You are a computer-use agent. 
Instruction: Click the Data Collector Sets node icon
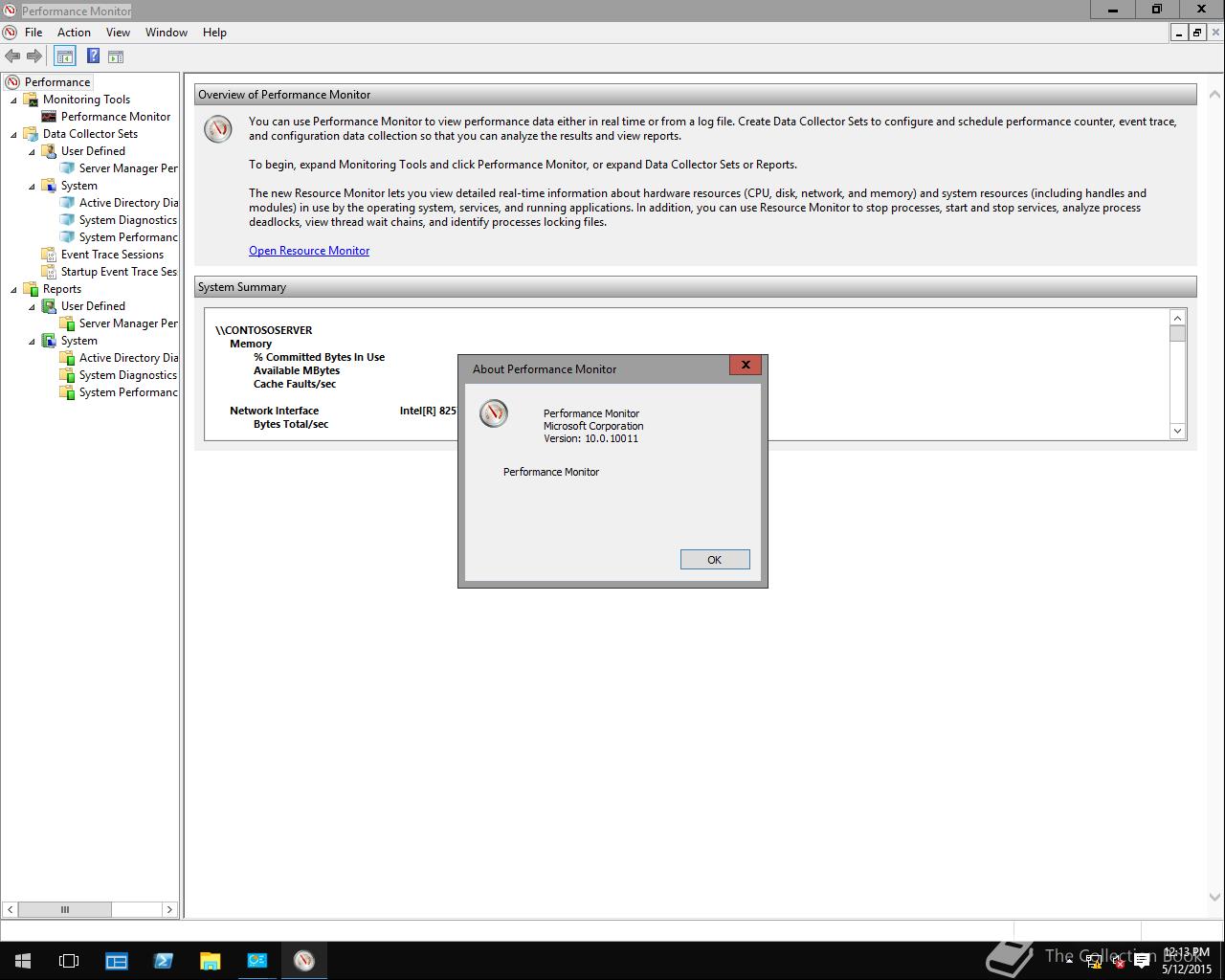pyautogui.click(x=31, y=134)
